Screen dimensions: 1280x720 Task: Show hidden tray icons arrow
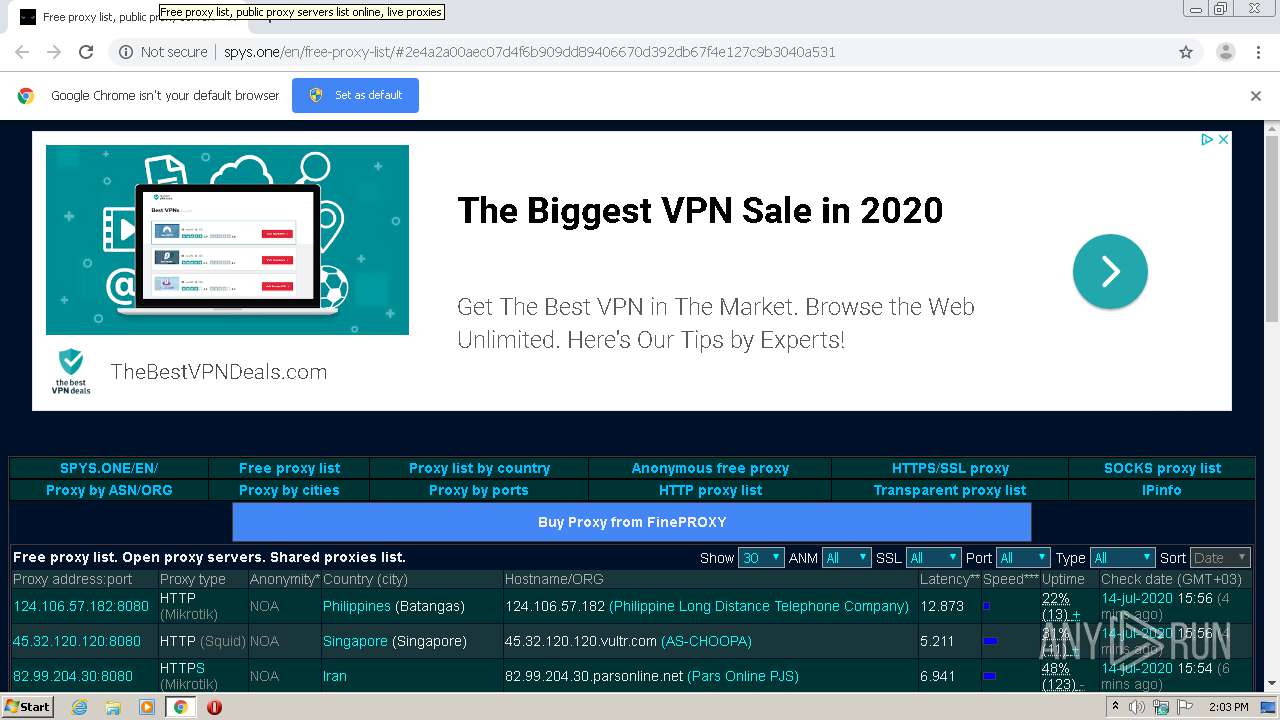1116,707
